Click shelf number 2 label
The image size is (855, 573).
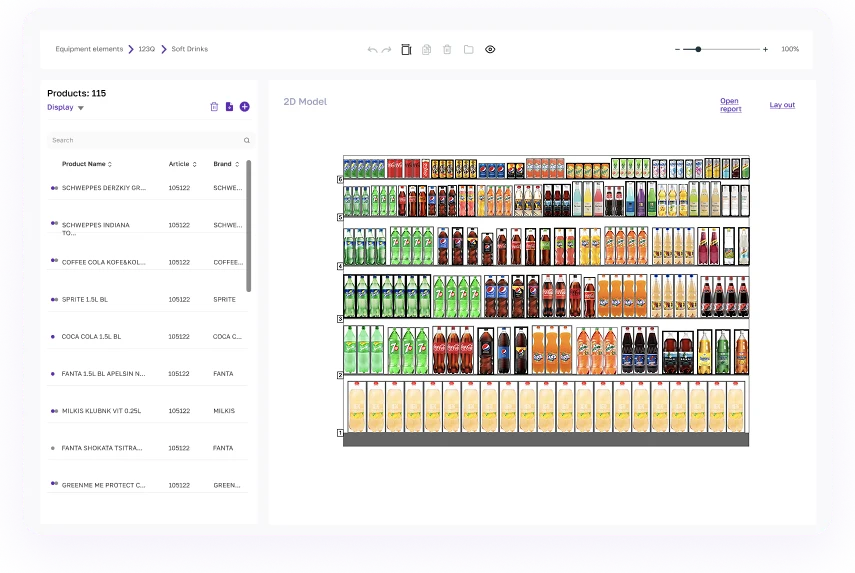340,375
